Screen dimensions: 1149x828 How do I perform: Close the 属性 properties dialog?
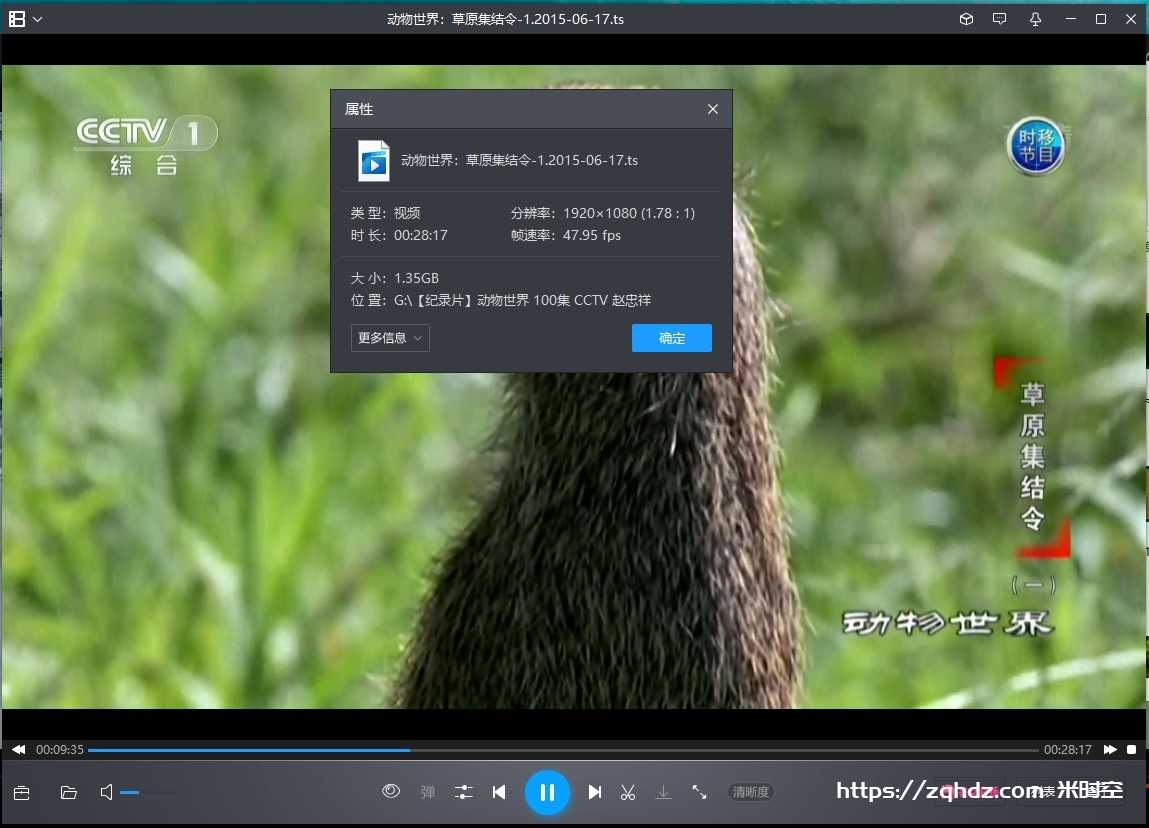click(713, 109)
